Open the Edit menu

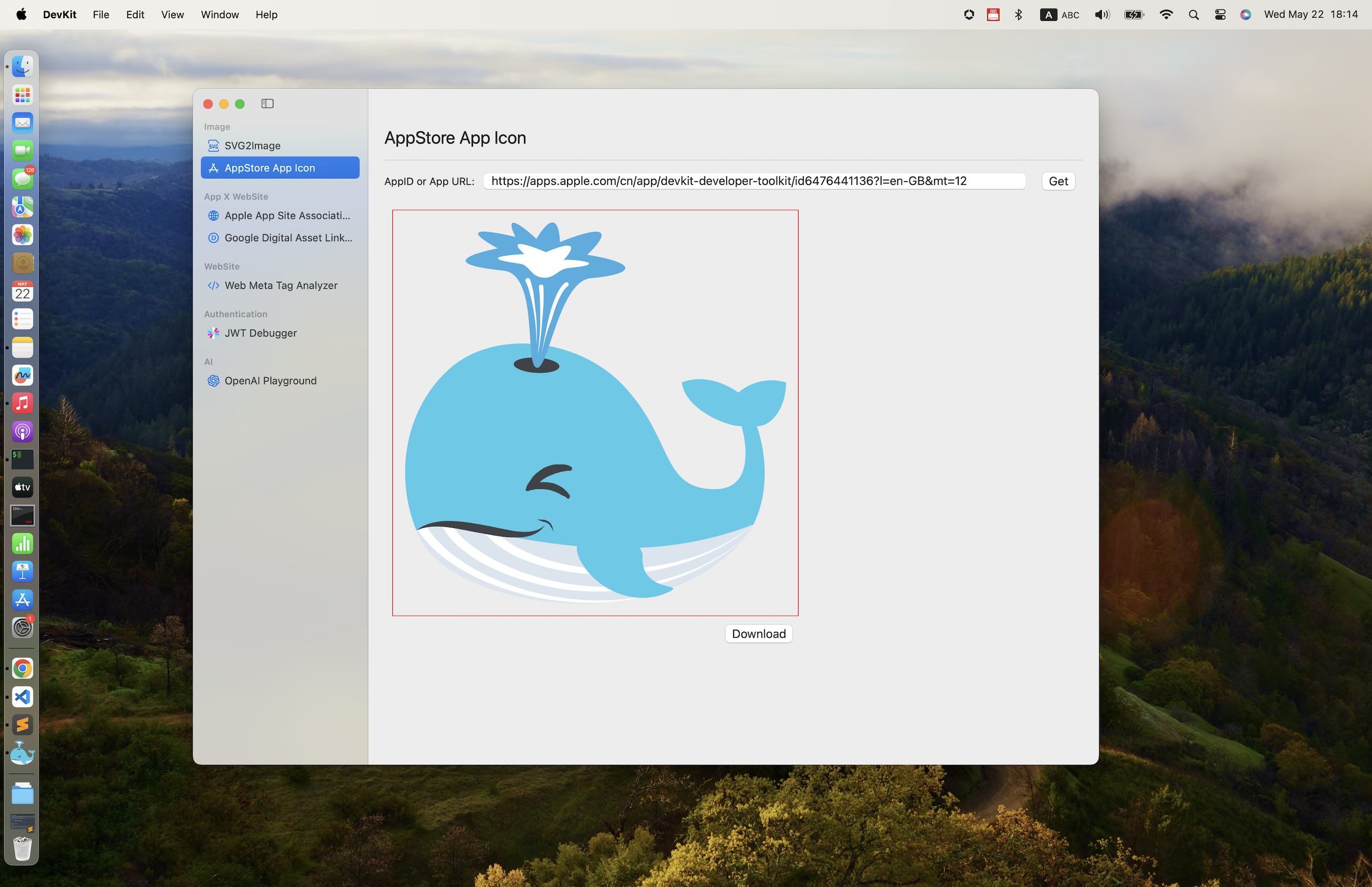pyautogui.click(x=135, y=14)
